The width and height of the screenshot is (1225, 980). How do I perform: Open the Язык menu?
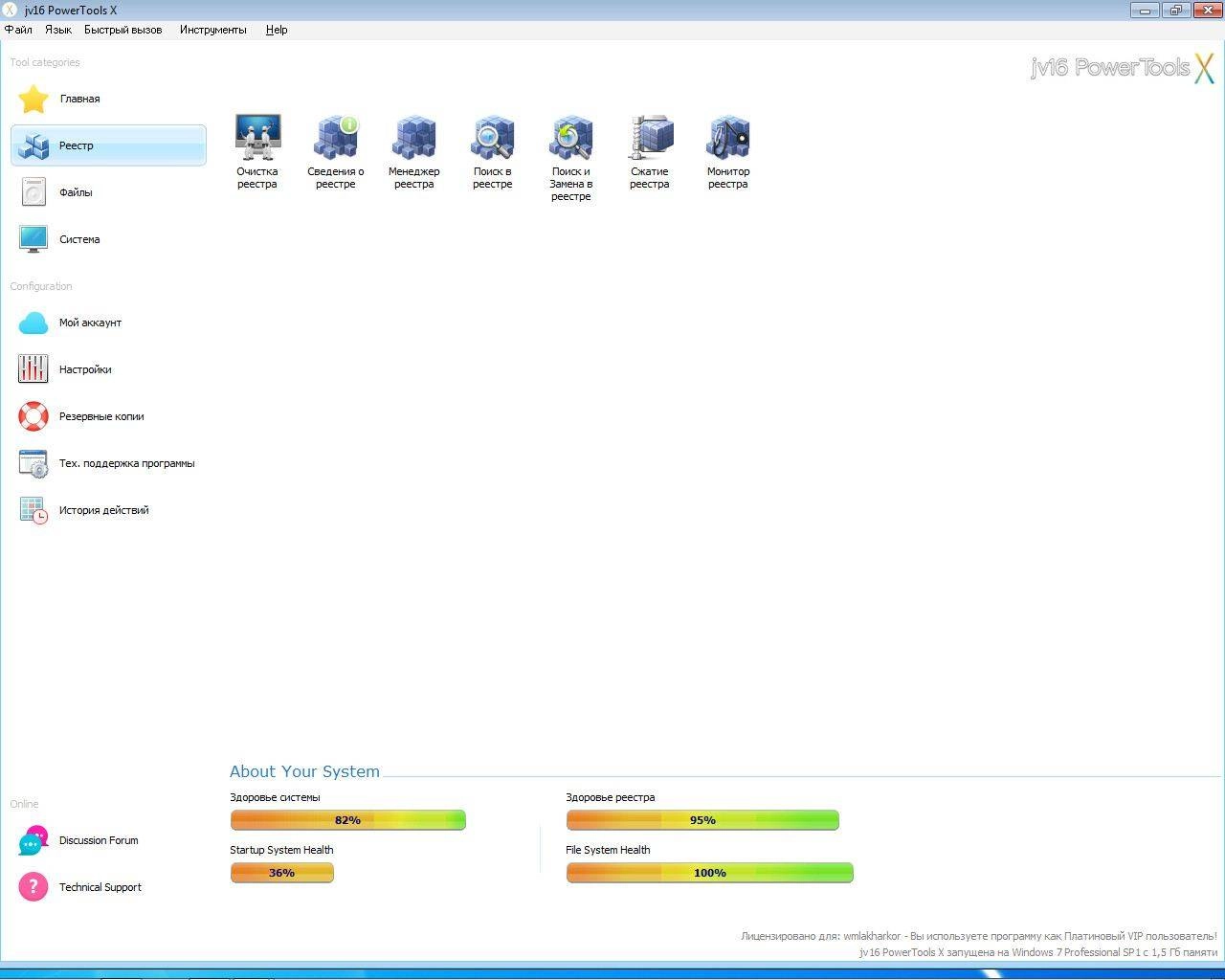click(58, 30)
